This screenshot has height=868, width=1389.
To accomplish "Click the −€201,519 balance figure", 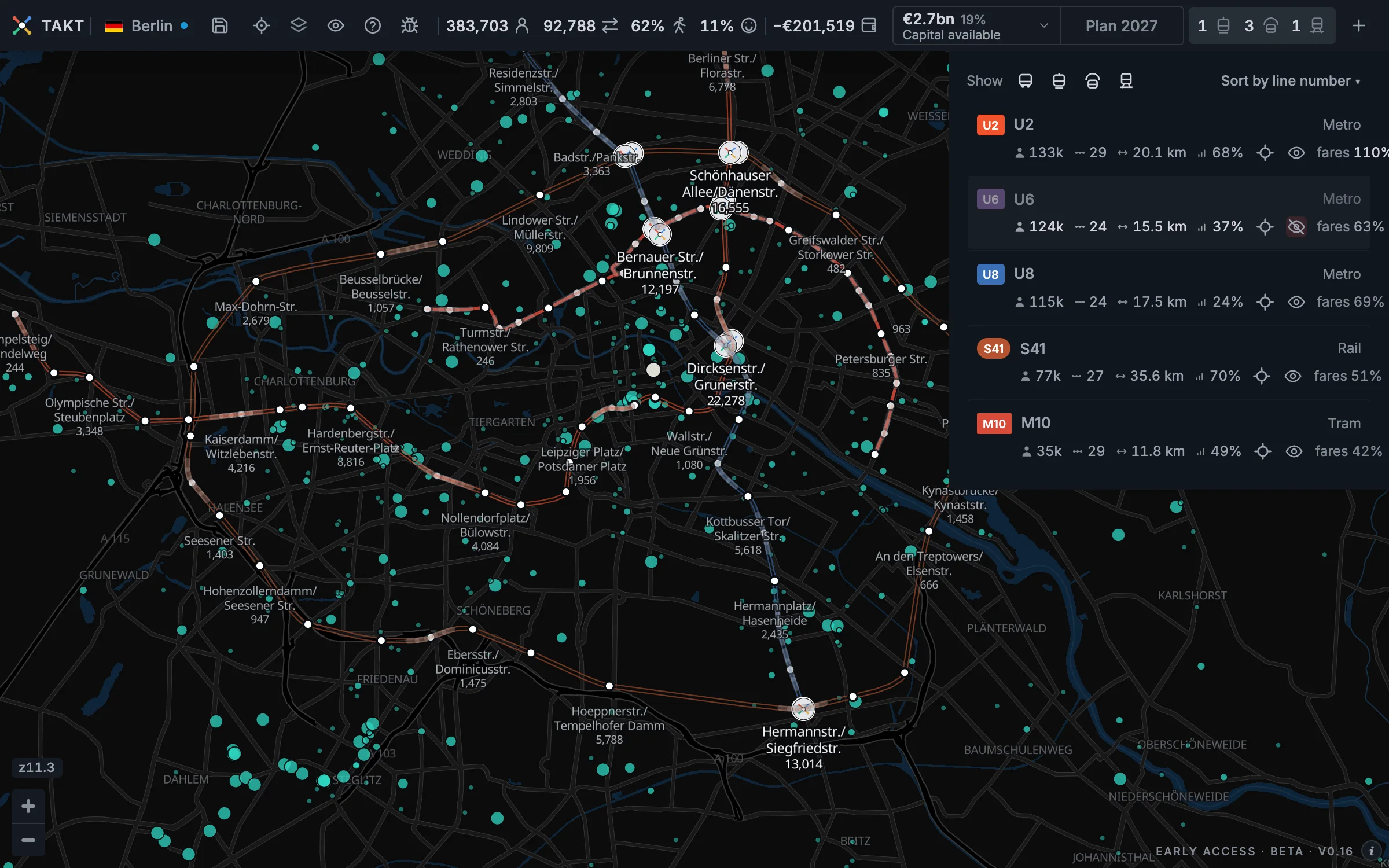I will [x=814, y=25].
